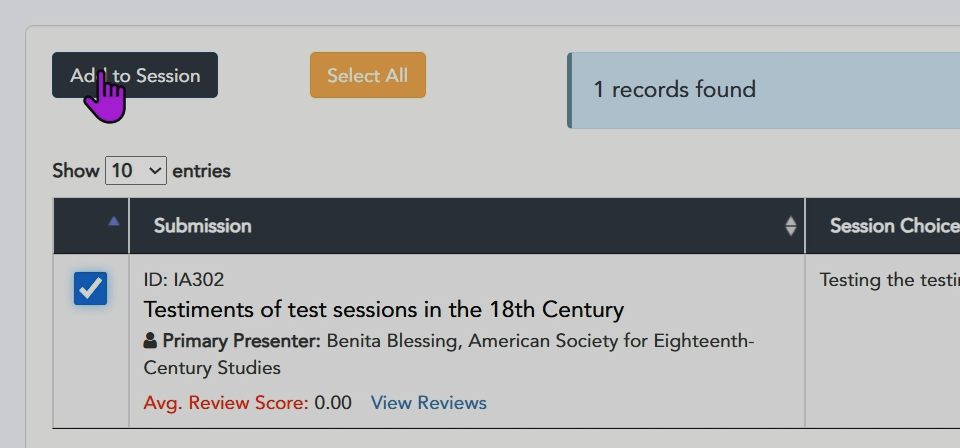The image size is (960, 448).
Task: Click the 'entries' label after the dropdown
Action: [201, 171]
